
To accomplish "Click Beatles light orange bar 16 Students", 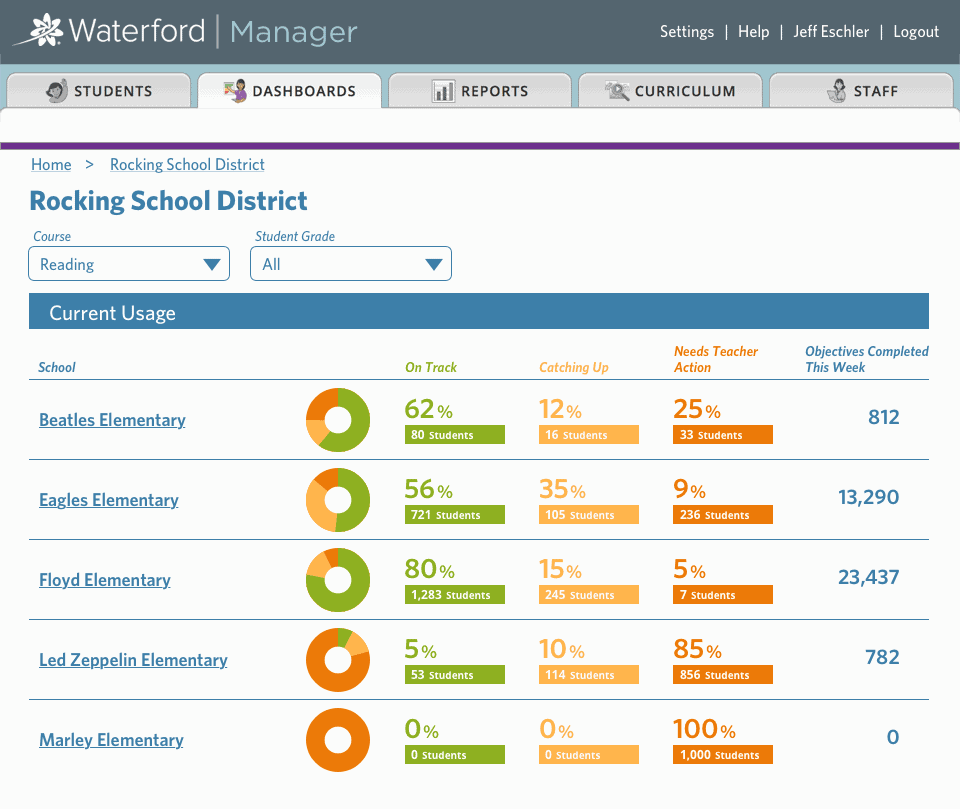I will (589, 435).
